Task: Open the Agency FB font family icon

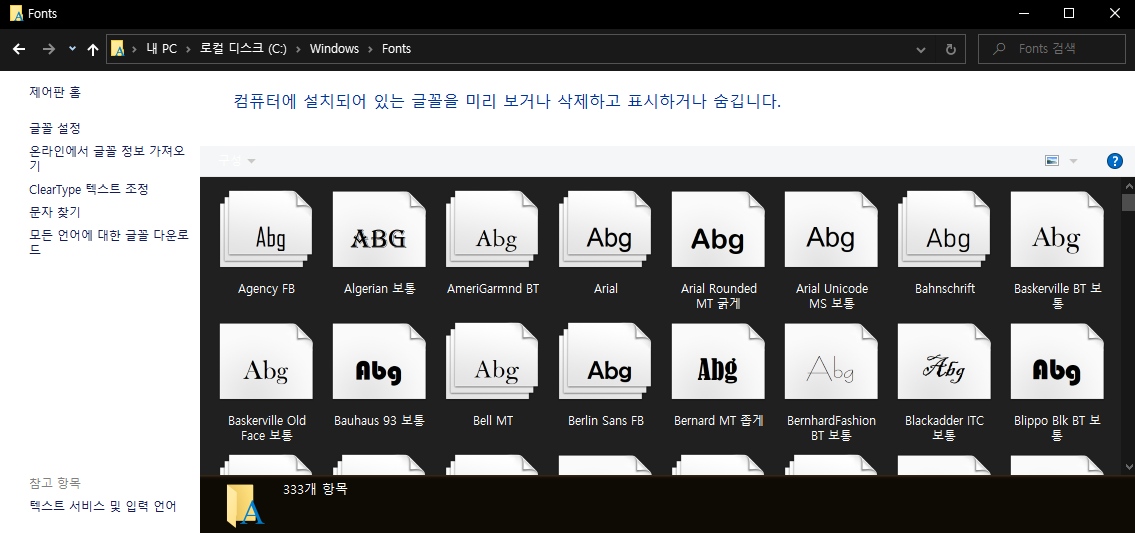Action: click(x=266, y=229)
